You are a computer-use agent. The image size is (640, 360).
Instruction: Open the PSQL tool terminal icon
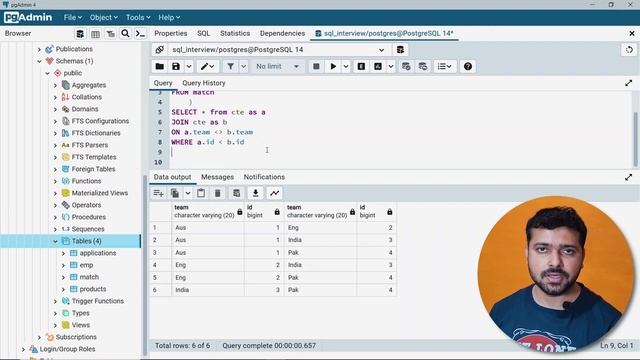pos(140,33)
